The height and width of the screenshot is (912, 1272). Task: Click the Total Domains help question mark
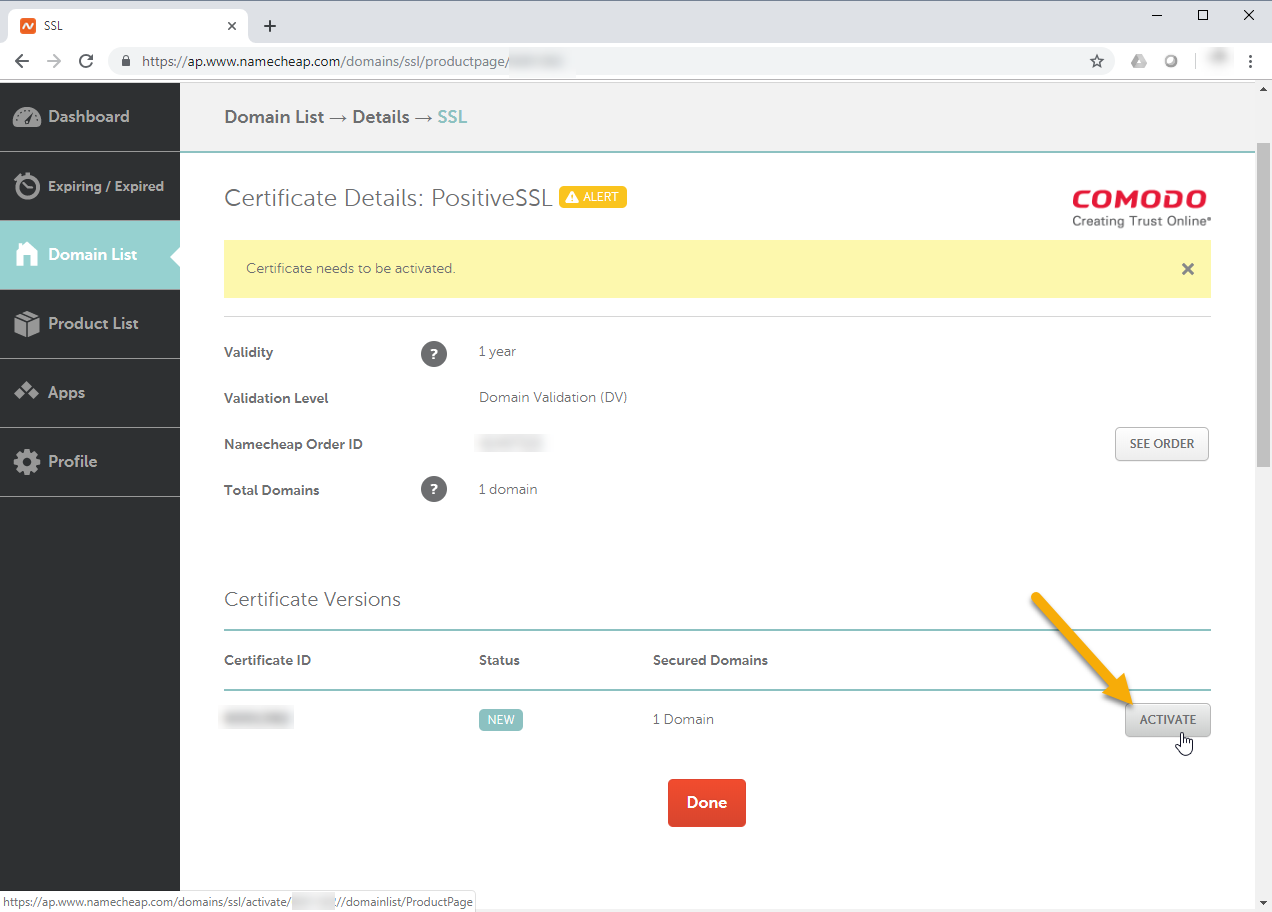pyautogui.click(x=434, y=490)
